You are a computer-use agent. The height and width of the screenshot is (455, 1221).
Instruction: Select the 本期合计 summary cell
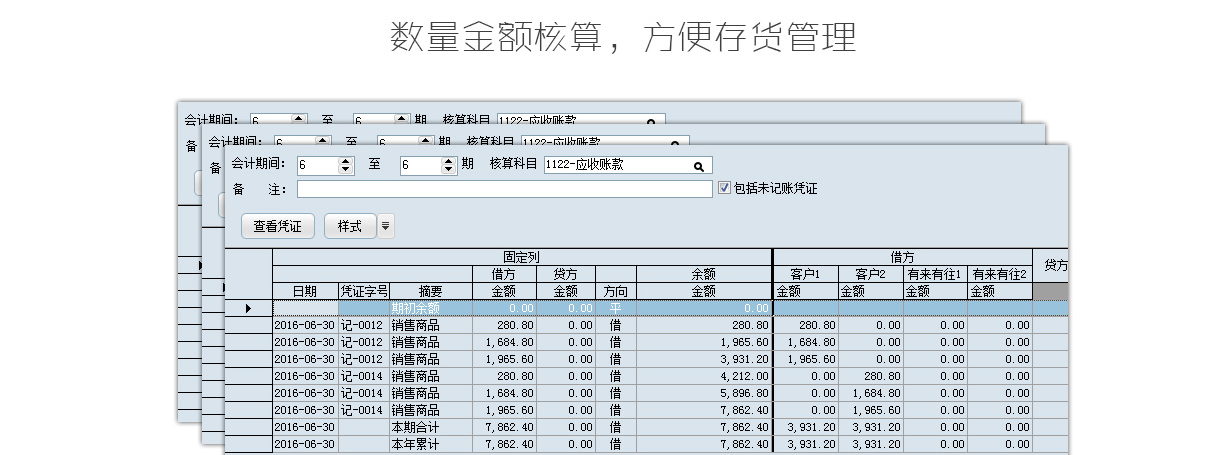pyautogui.click(x=431, y=427)
